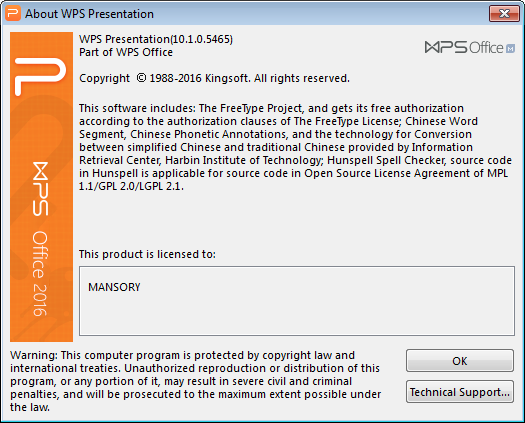
Task: Click the FreeType Project acknowledgement paragraph
Action: pyautogui.click(x=295, y=147)
